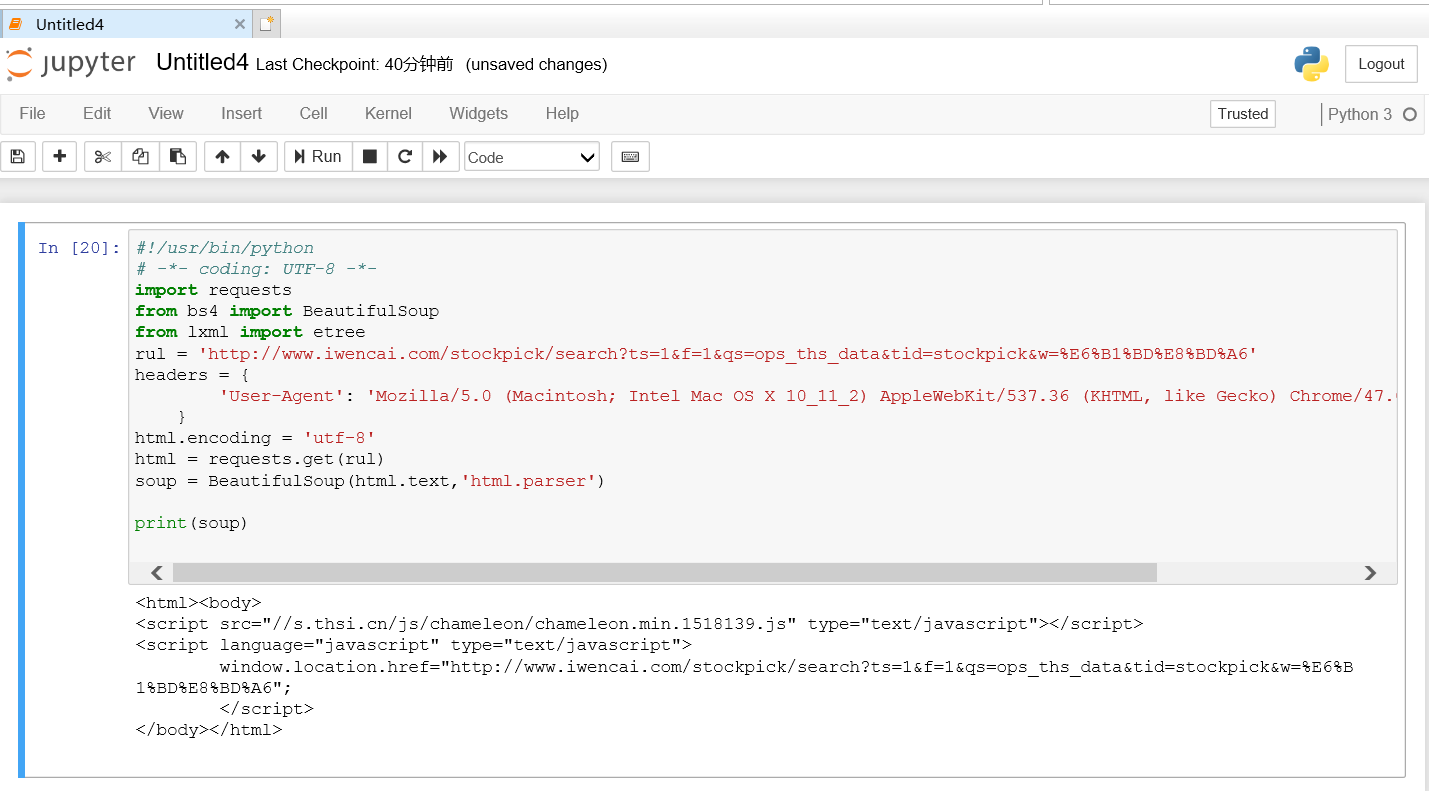Open a new browser tab
This screenshot has height=791, width=1429.
[266, 24]
